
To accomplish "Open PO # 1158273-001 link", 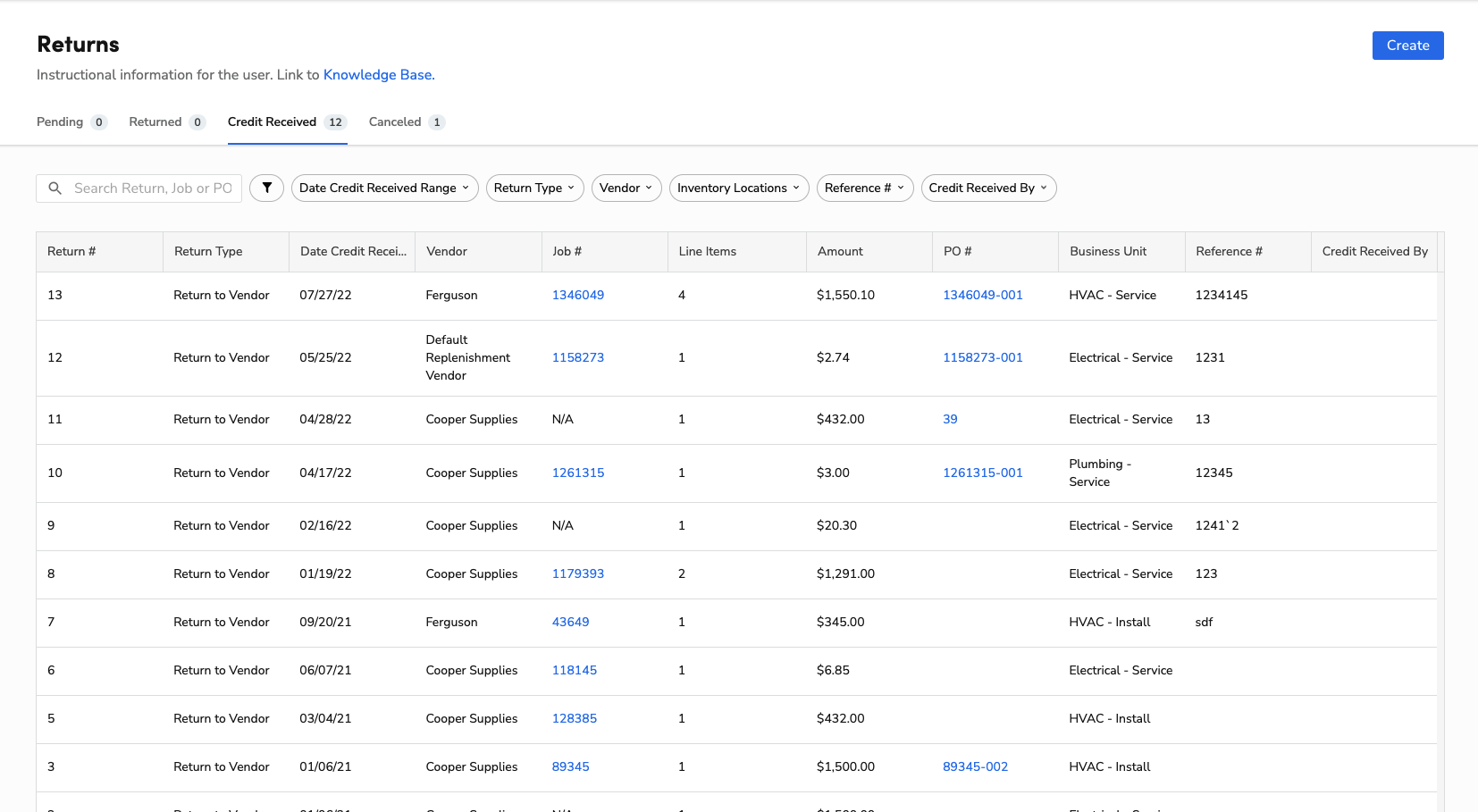I will [x=982, y=357].
